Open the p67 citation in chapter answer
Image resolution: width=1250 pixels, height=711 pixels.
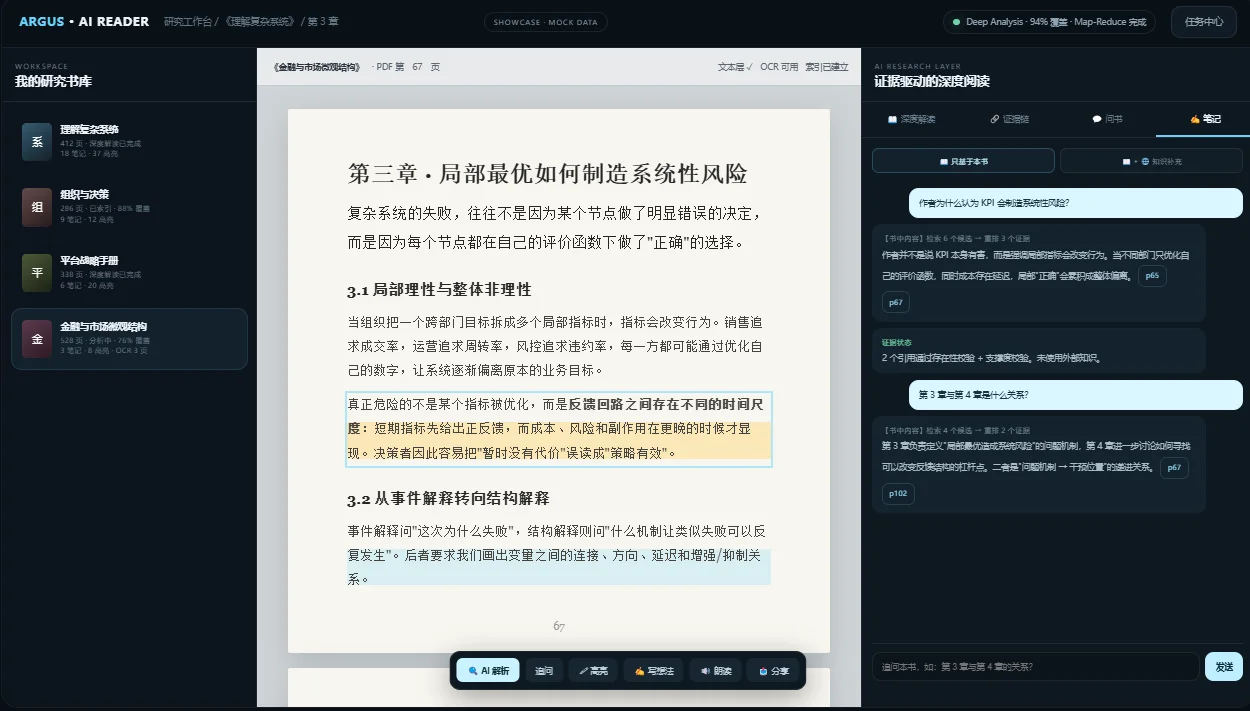1174,467
